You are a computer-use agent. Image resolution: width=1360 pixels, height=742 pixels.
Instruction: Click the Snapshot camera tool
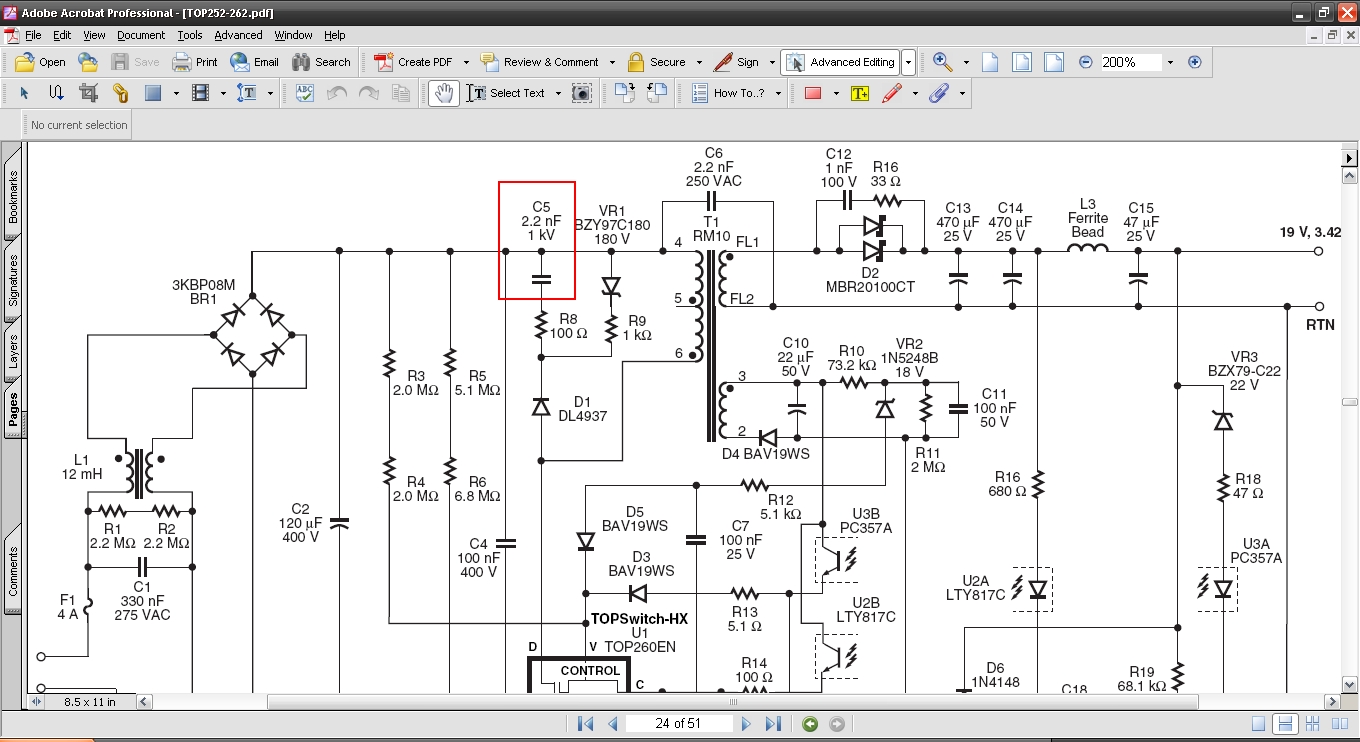581,93
